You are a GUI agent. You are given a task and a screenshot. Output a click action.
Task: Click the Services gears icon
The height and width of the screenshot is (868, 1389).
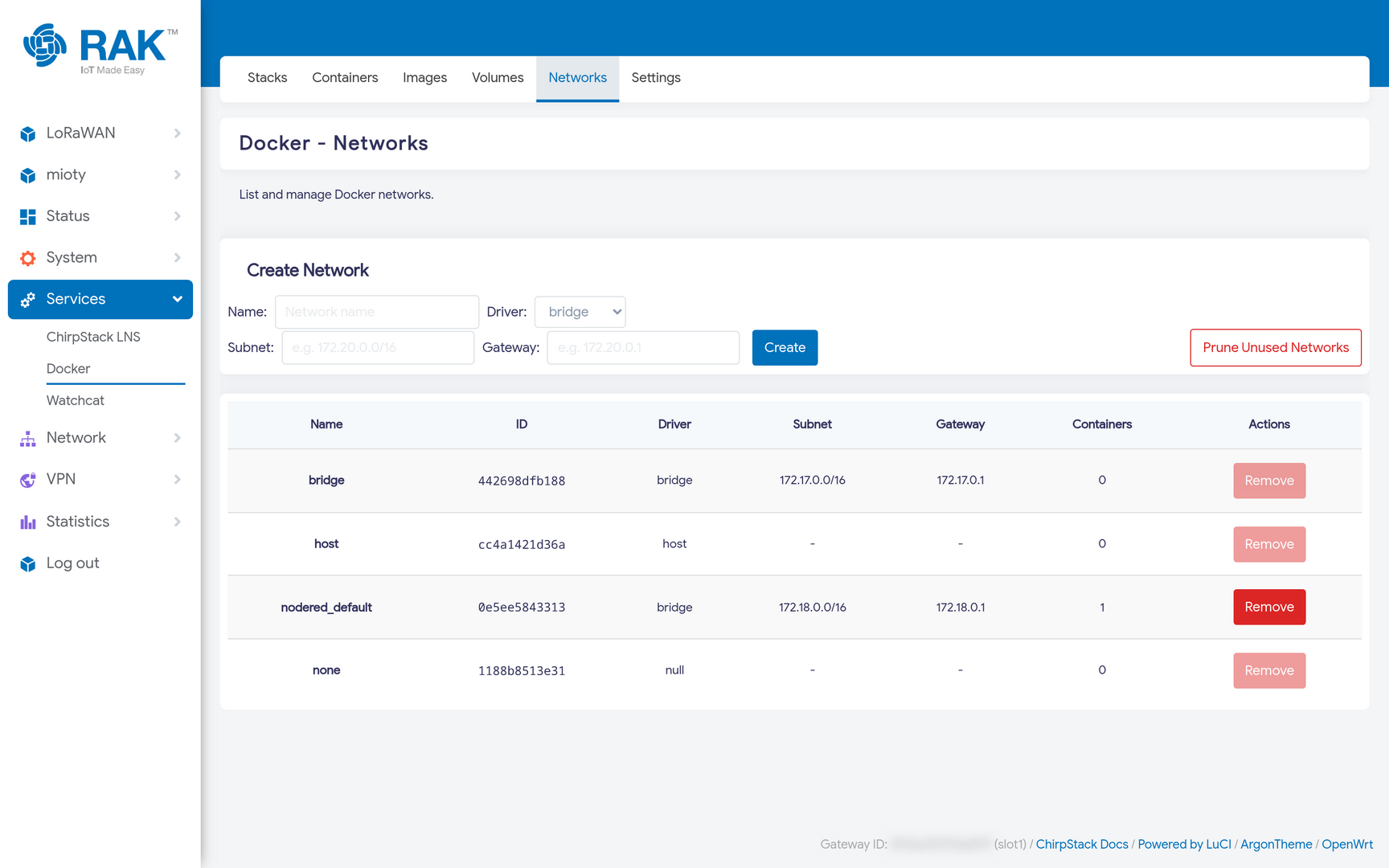pyautogui.click(x=28, y=299)
